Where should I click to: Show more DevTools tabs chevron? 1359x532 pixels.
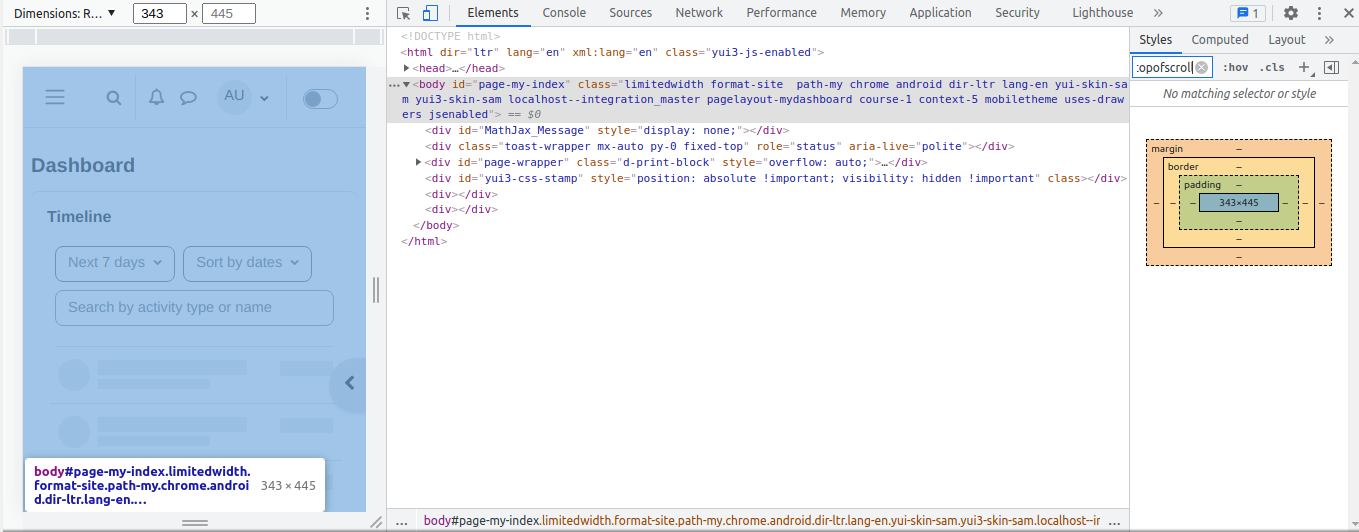[x=1158, y=13]
